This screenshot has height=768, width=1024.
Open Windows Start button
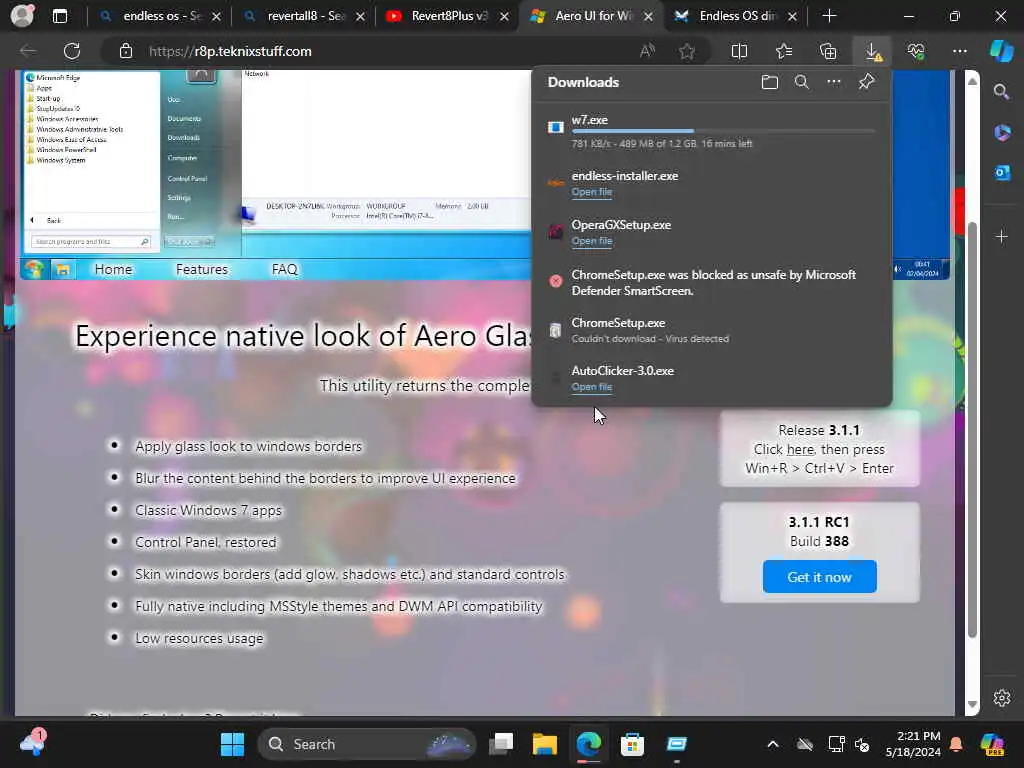tap(232, 744)
